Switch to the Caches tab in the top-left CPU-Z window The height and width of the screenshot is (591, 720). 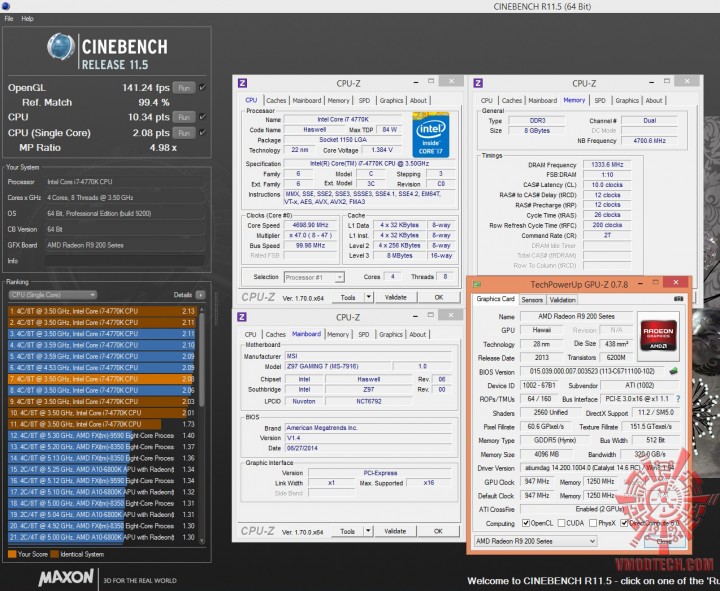tap(276, 101)
